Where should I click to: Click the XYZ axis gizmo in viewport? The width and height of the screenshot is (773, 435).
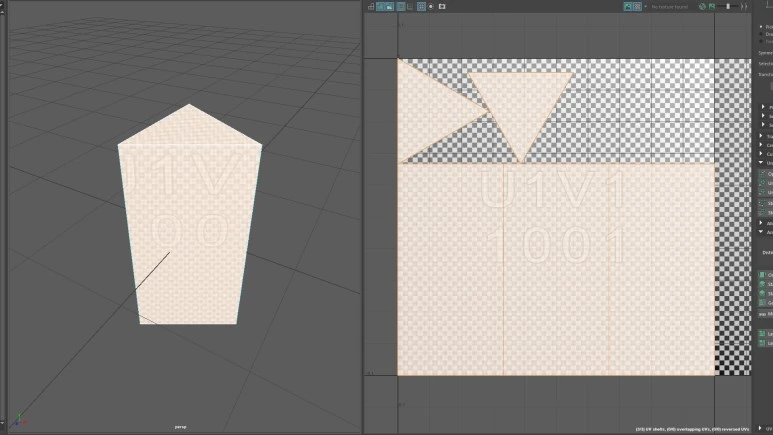20,420
